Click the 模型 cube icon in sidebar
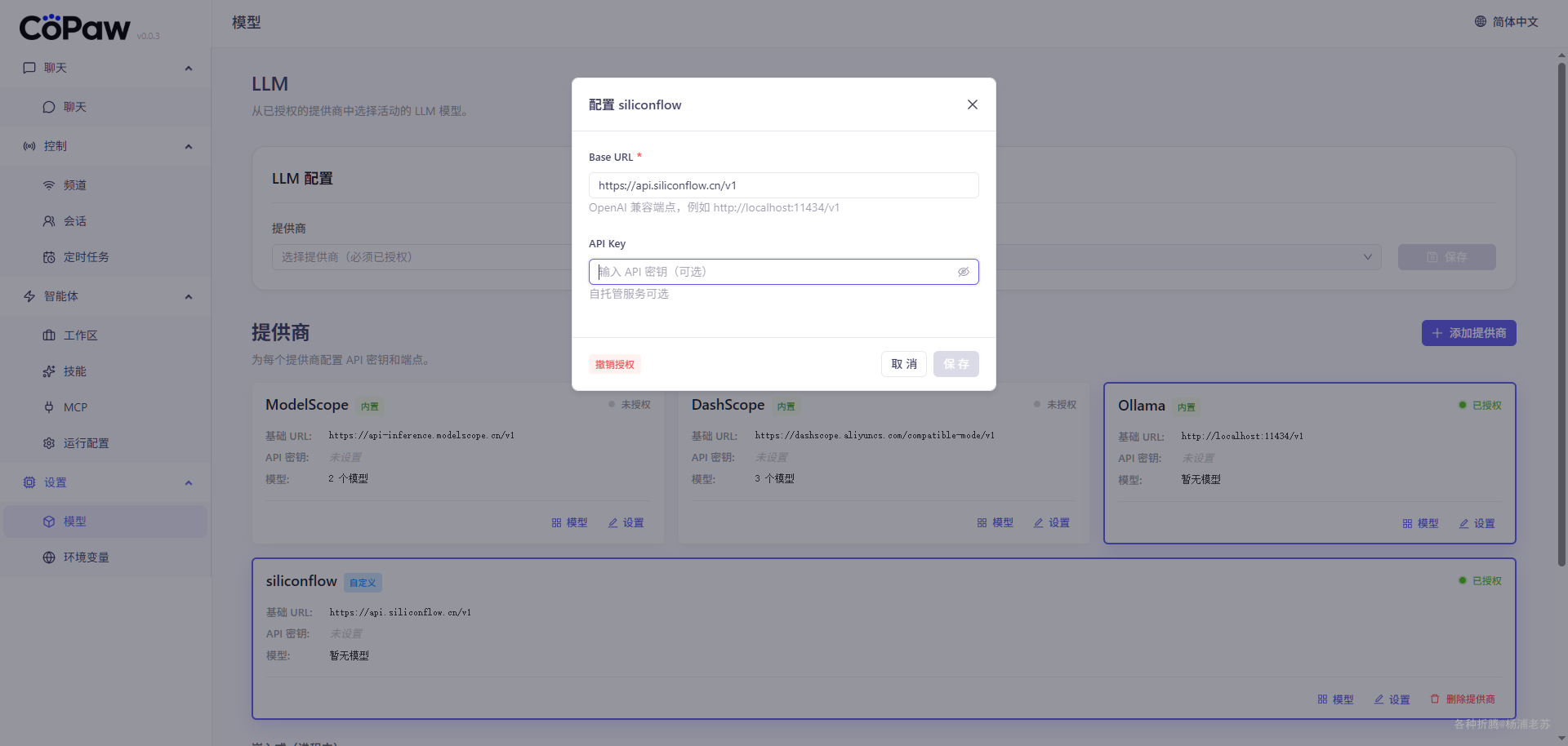The image size is (1568, 746). tap(49, 522)
